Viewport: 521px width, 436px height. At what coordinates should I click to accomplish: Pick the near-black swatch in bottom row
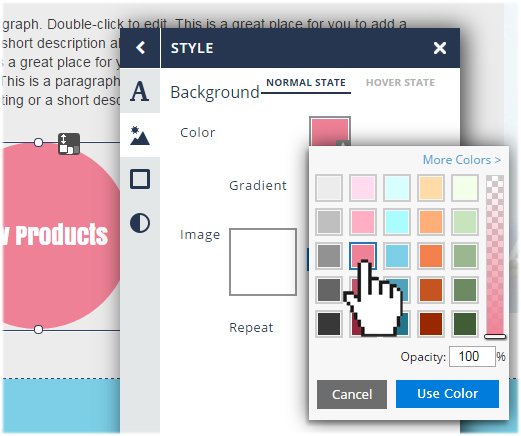329,324
